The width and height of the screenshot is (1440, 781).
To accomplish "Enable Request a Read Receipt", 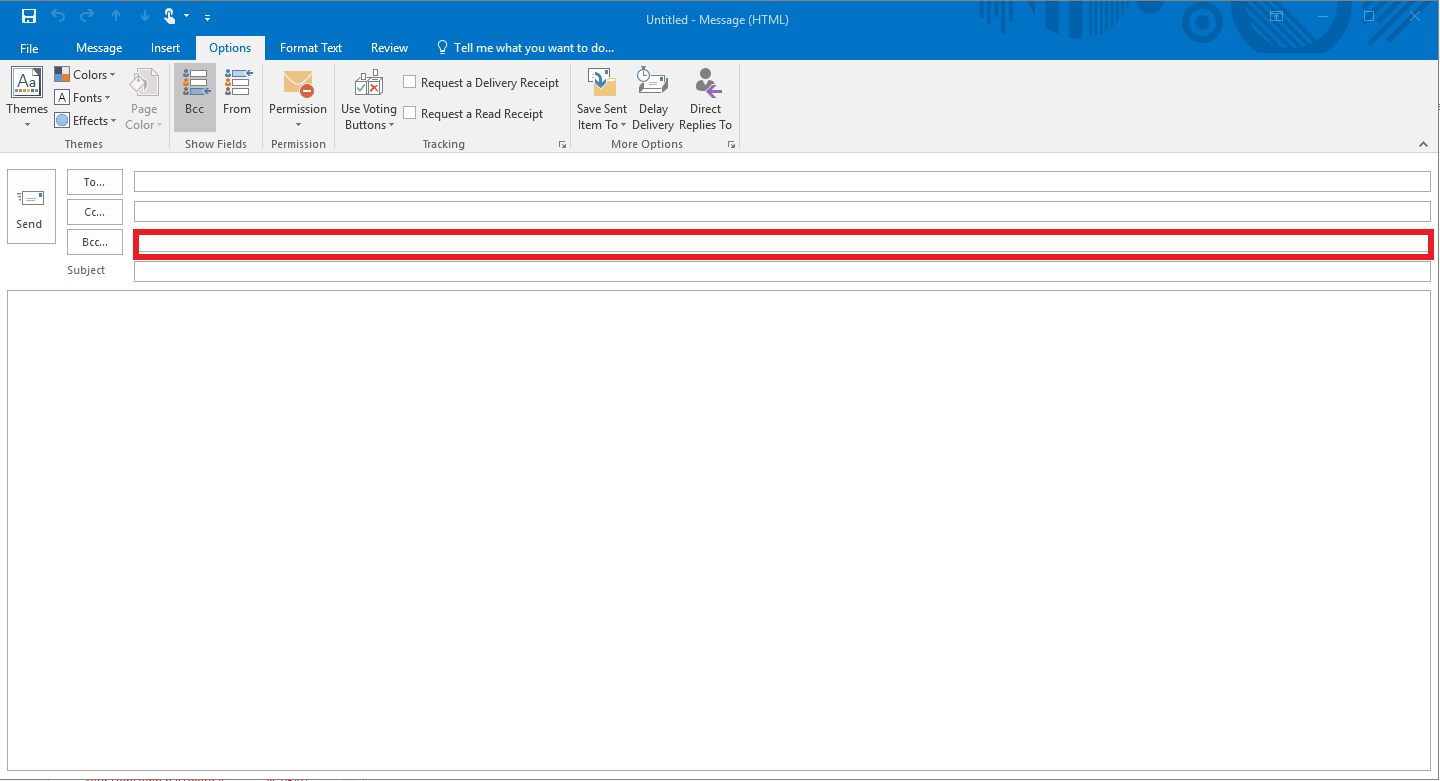I will point(409,113).
